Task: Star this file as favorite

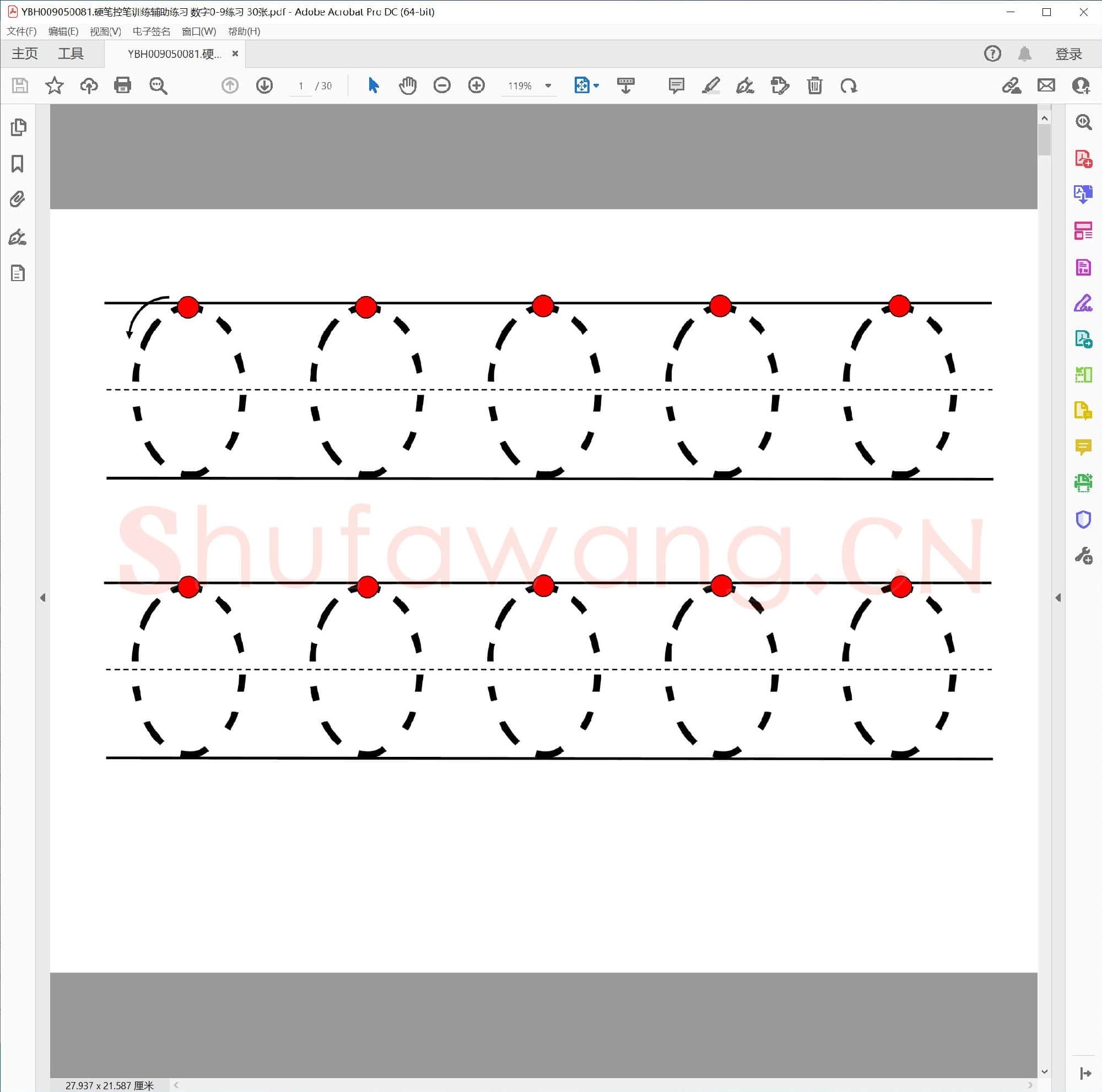Action: (x=54, y=85)
